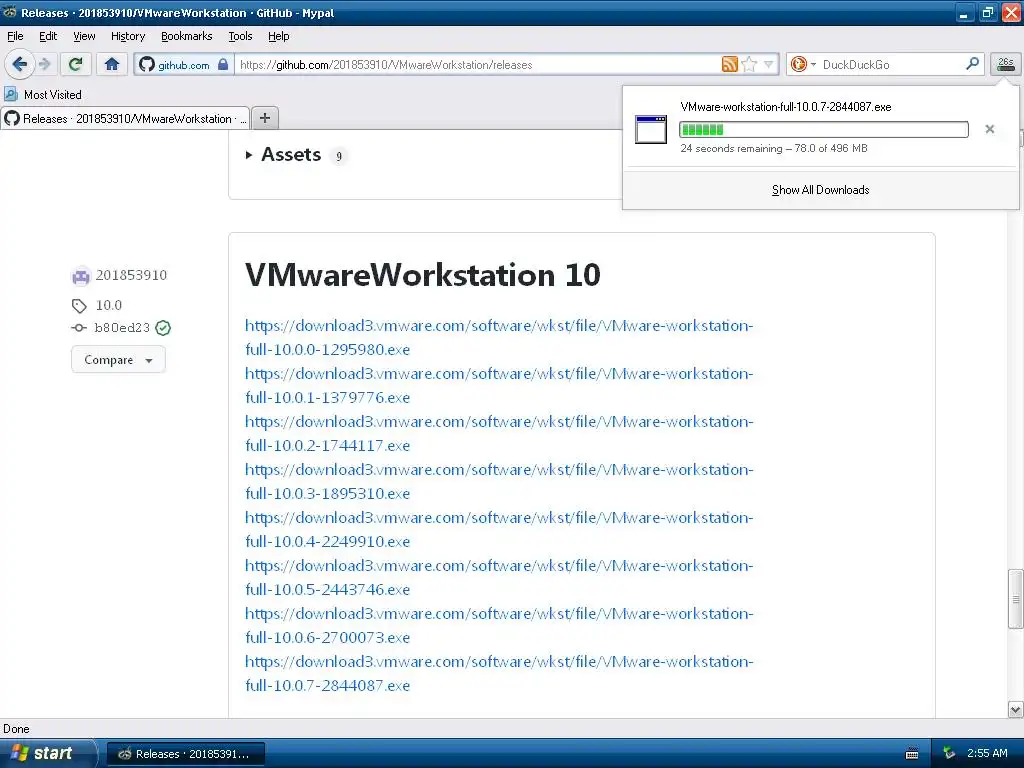The image size is (1024, 768).
Task: Click the magnifier search icon
Action: click(972, 64)
